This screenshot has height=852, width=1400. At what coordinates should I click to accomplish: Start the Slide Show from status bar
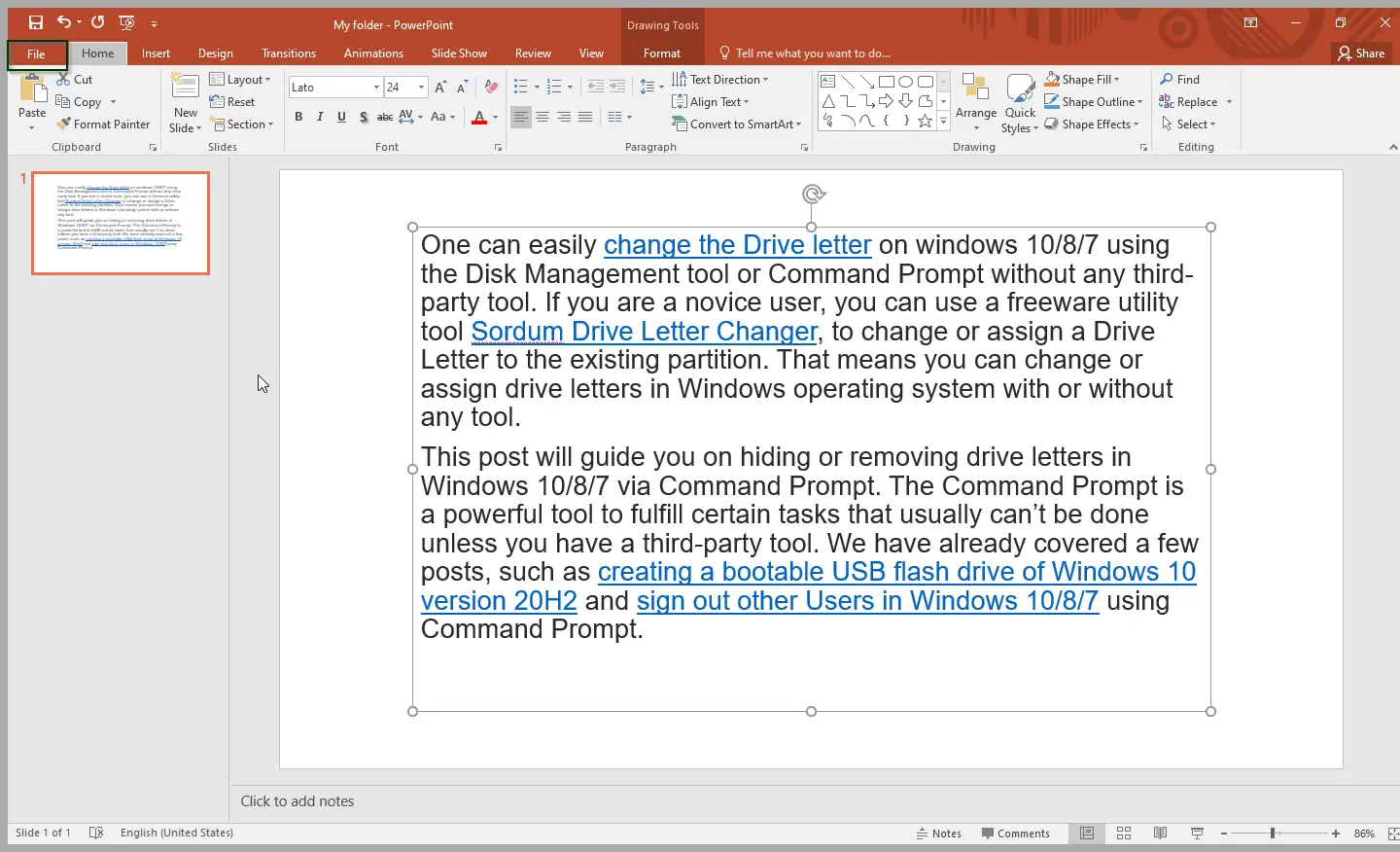(x=1198, y=834)
